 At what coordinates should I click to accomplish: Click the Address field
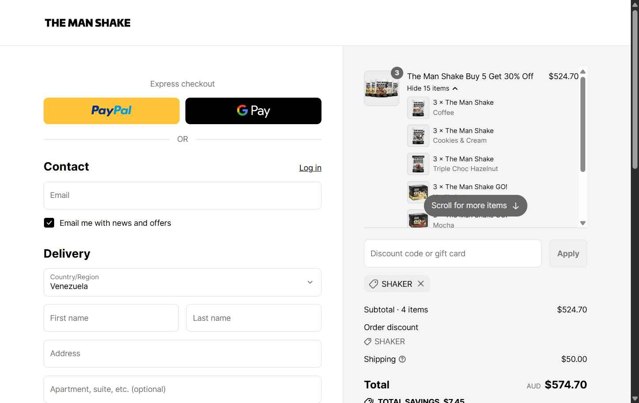[182, 353]
